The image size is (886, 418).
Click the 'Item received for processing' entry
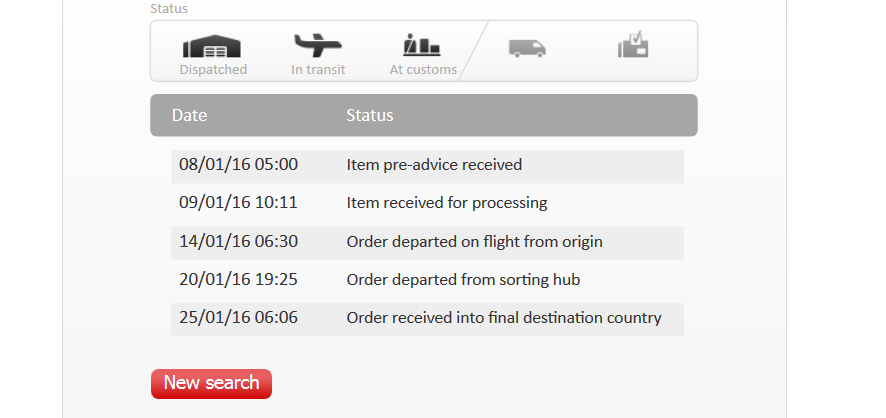pyautogui.click(x=447, y=203)
